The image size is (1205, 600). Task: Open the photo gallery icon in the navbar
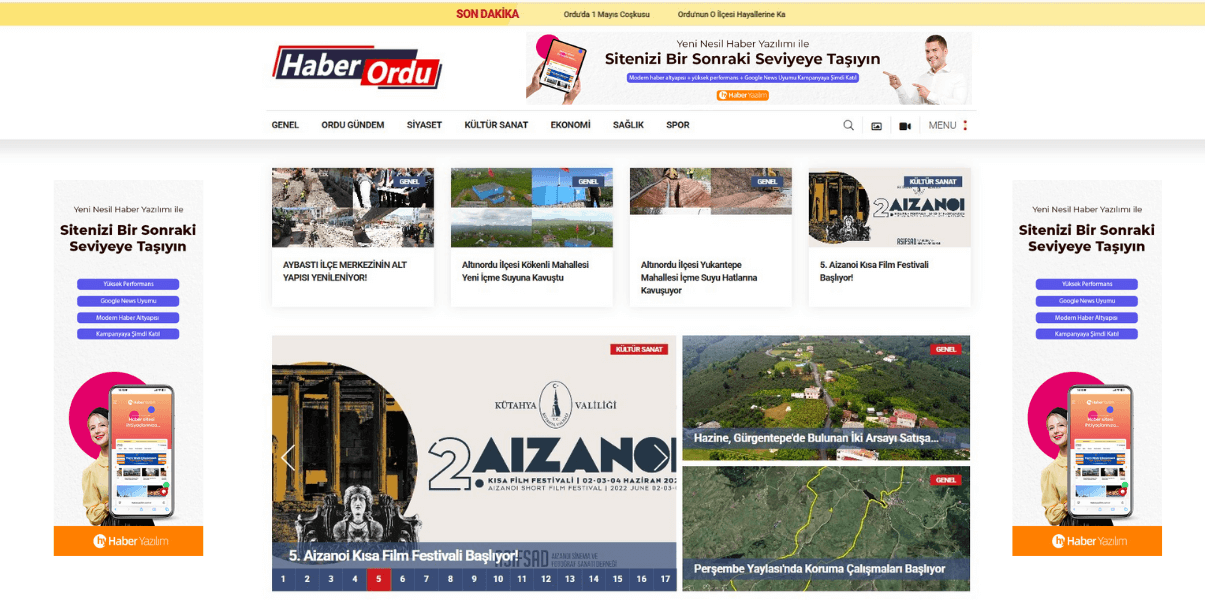click(876, 124)
